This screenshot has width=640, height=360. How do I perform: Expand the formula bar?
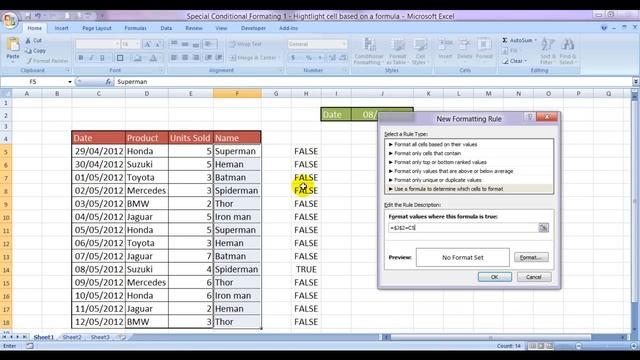[x=636, y=82]
